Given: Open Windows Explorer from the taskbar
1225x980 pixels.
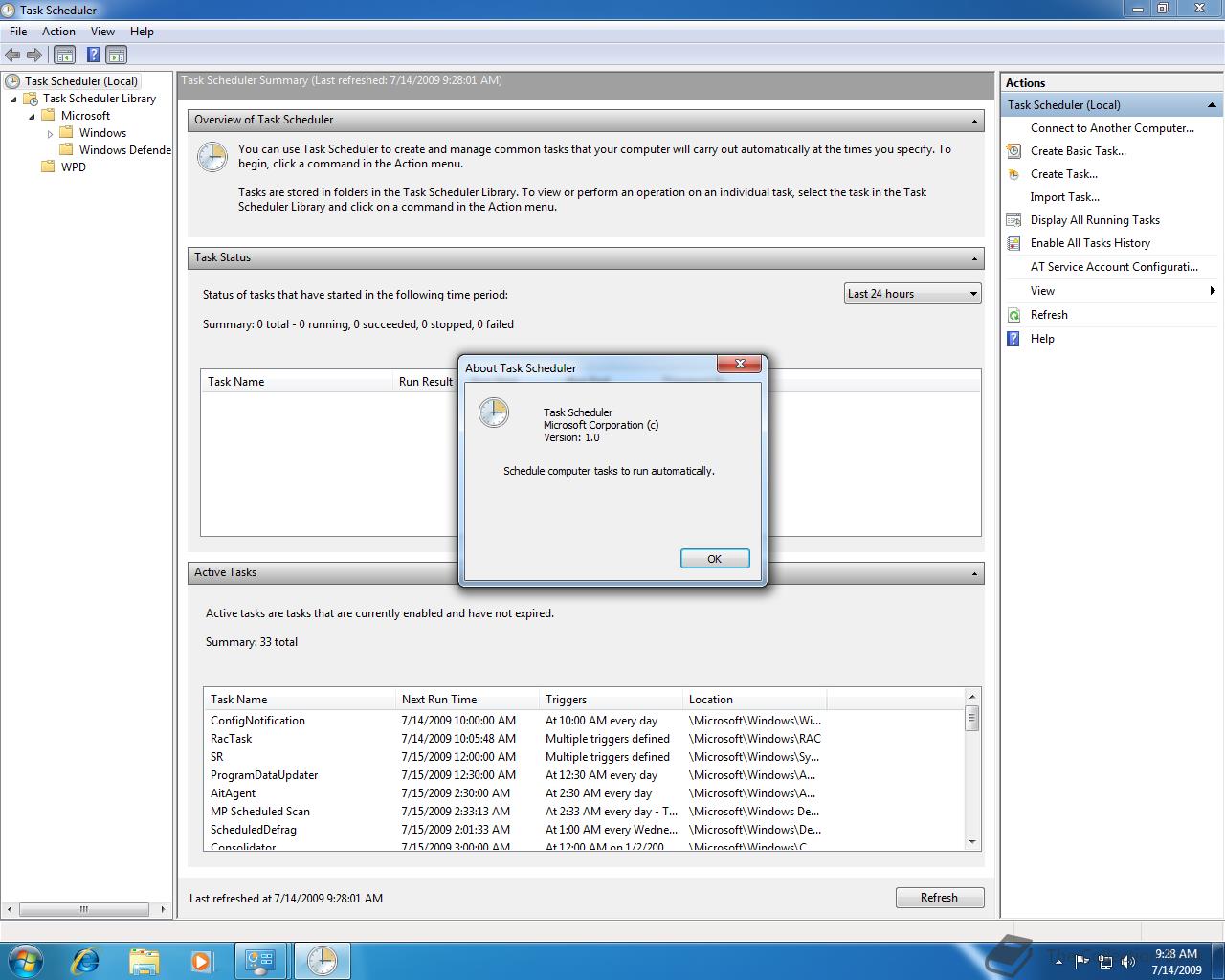Looking at the screenshot, I should point(144,960).
